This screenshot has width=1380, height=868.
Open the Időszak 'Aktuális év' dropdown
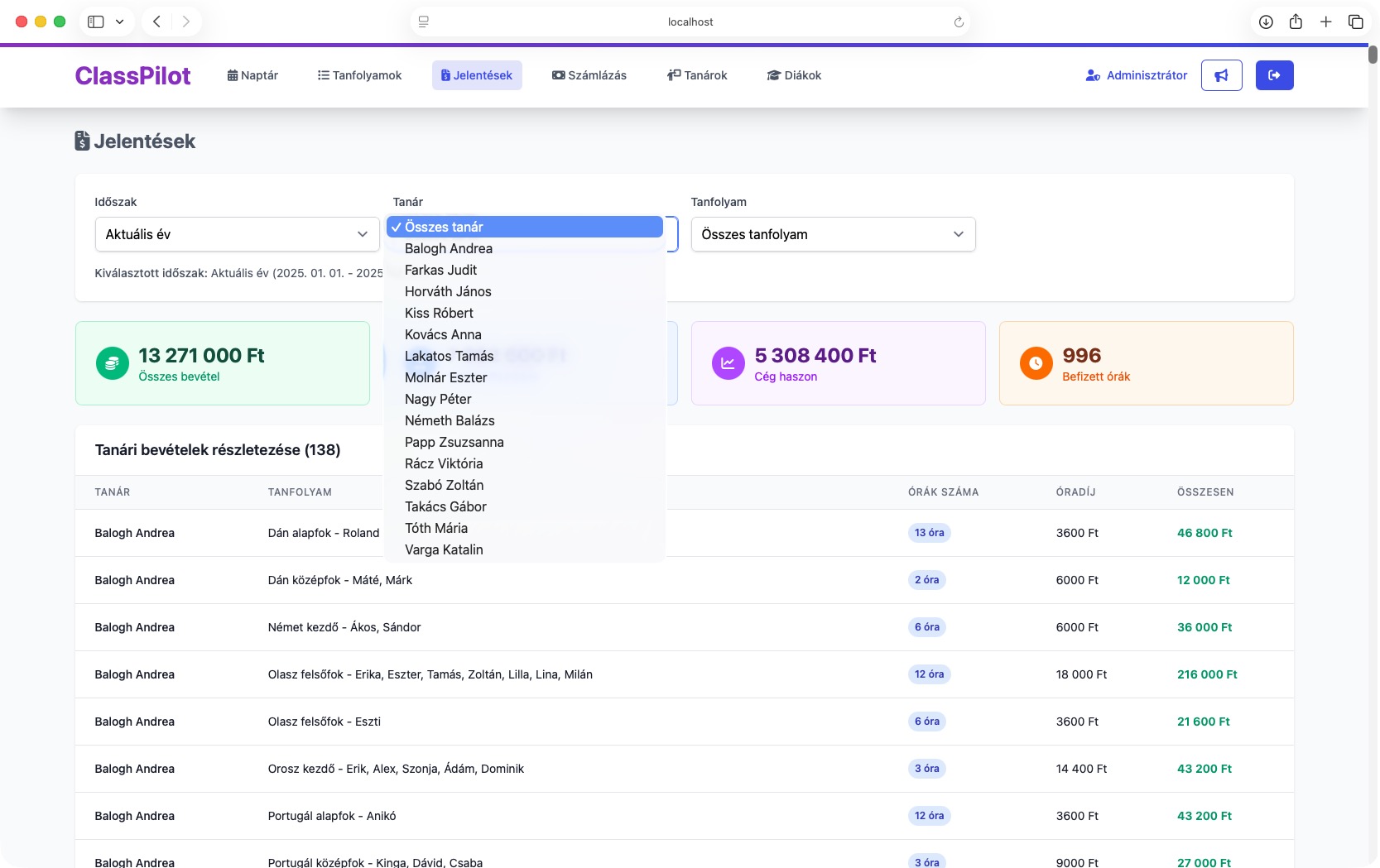tap(237, 234)
